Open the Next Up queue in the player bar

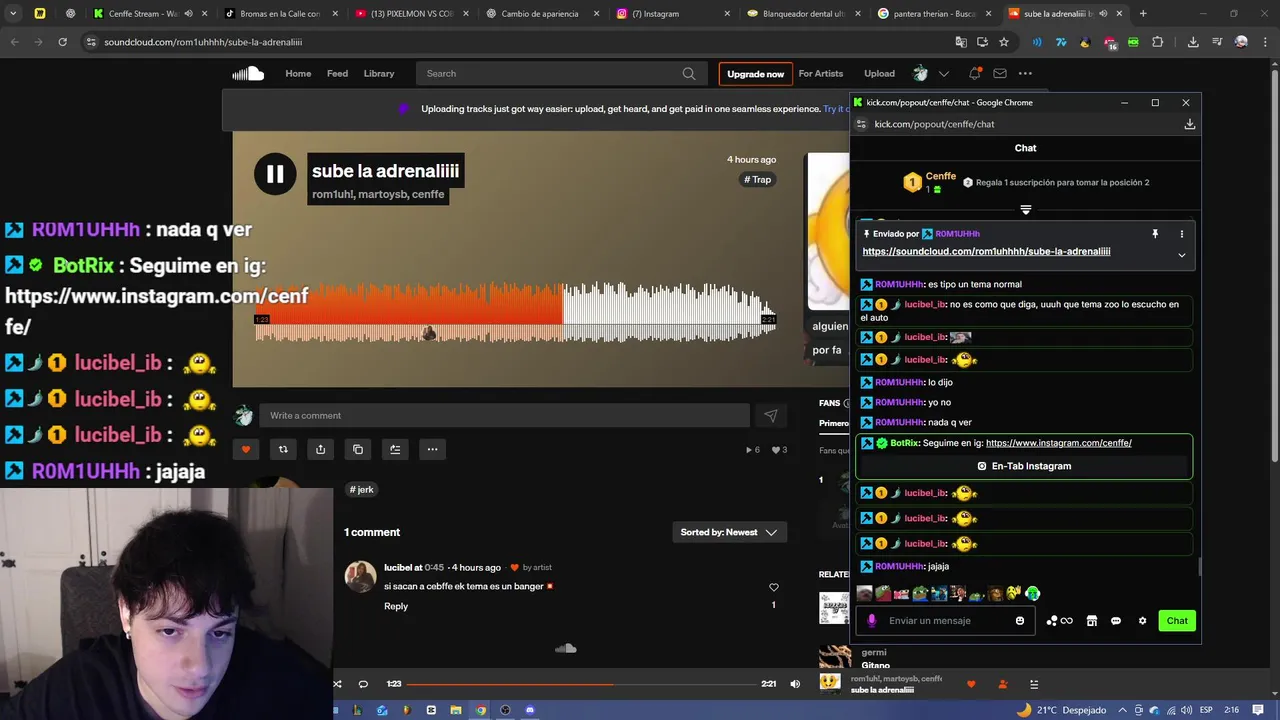click(1034, 684)
